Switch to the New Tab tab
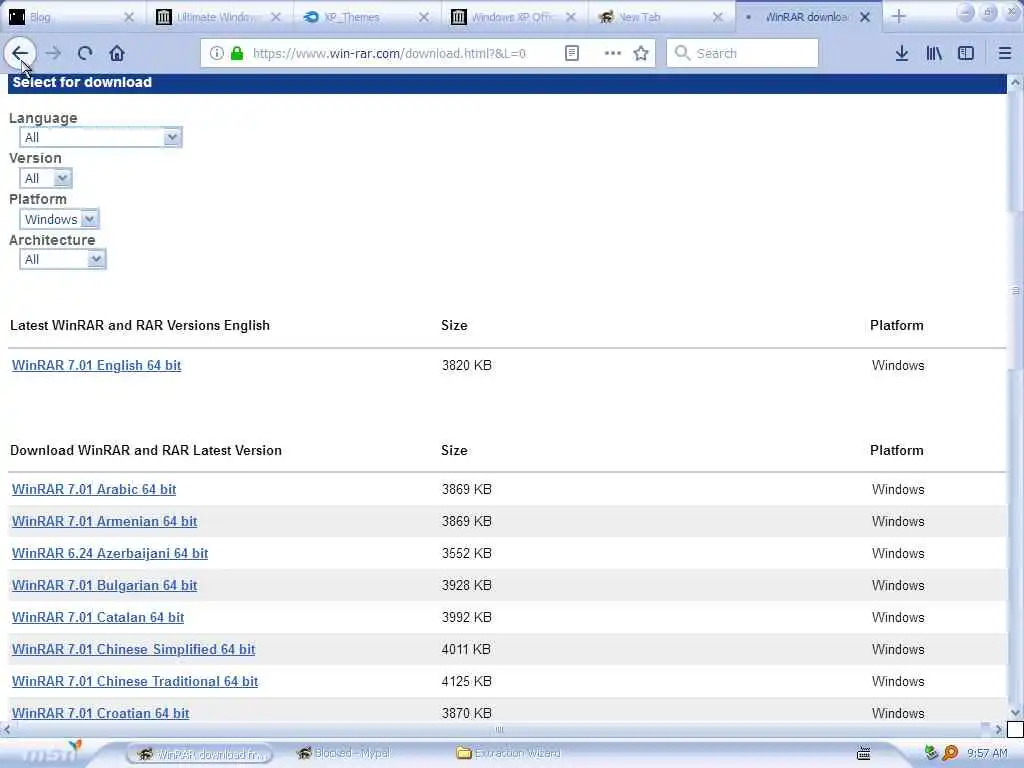 (x=651, y=17)
